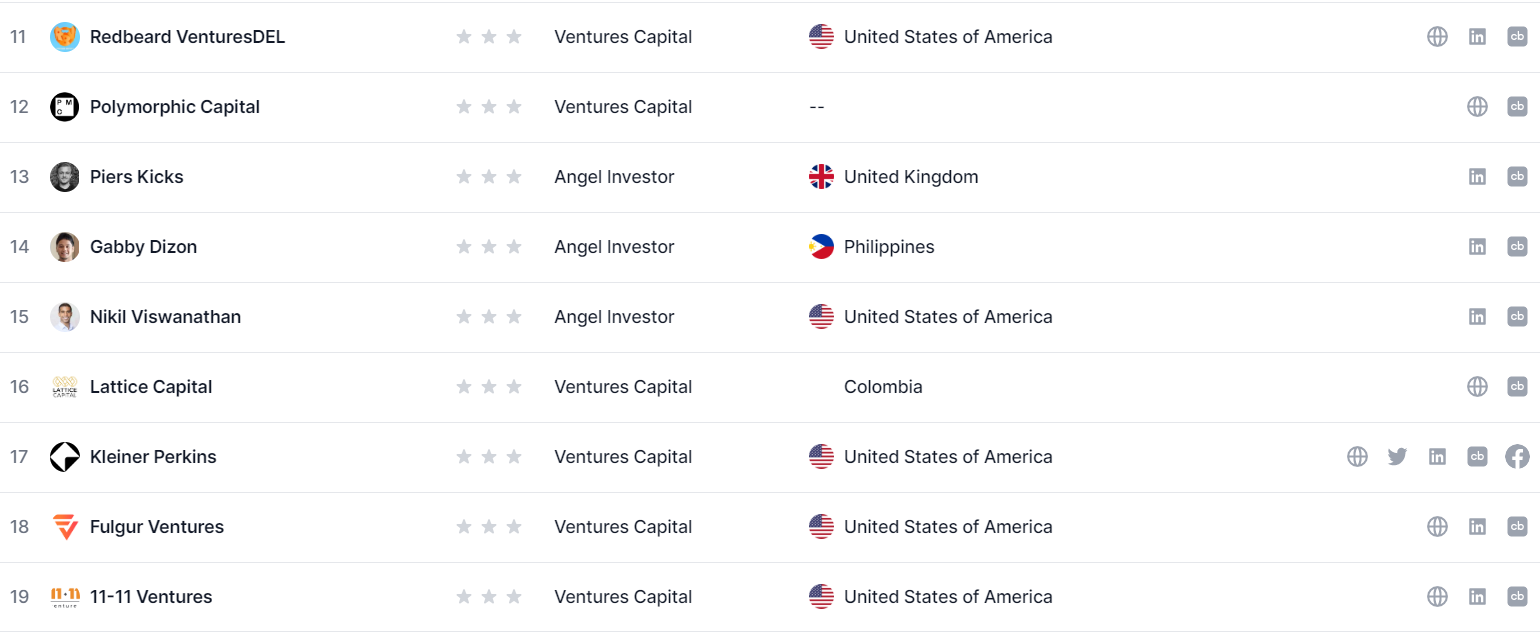Open Fulgur Ventures investor page
1540x632 pixels.
pyautogui.click(x=157, y=527)
